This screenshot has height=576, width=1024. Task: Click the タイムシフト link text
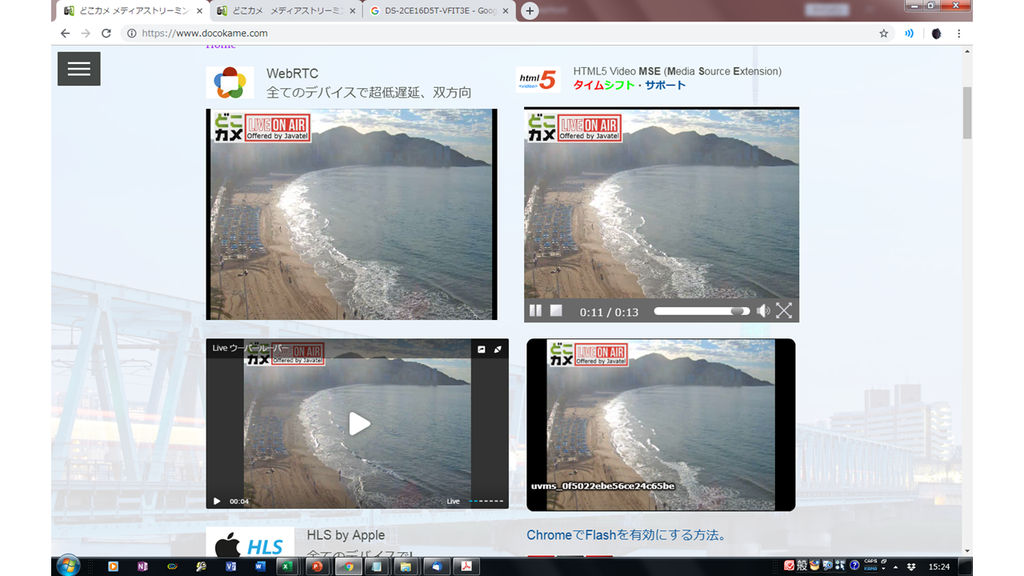click(x=604, y=85)
